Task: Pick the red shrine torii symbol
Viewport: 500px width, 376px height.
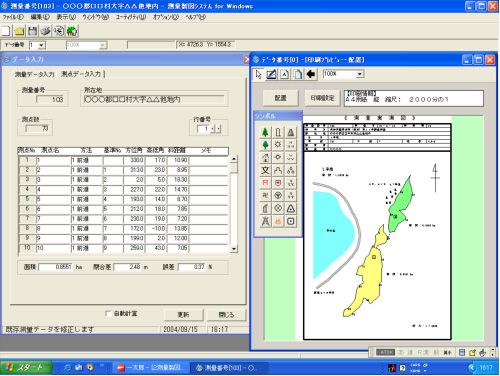Action: pyautogui.click(x=265, y=183)
